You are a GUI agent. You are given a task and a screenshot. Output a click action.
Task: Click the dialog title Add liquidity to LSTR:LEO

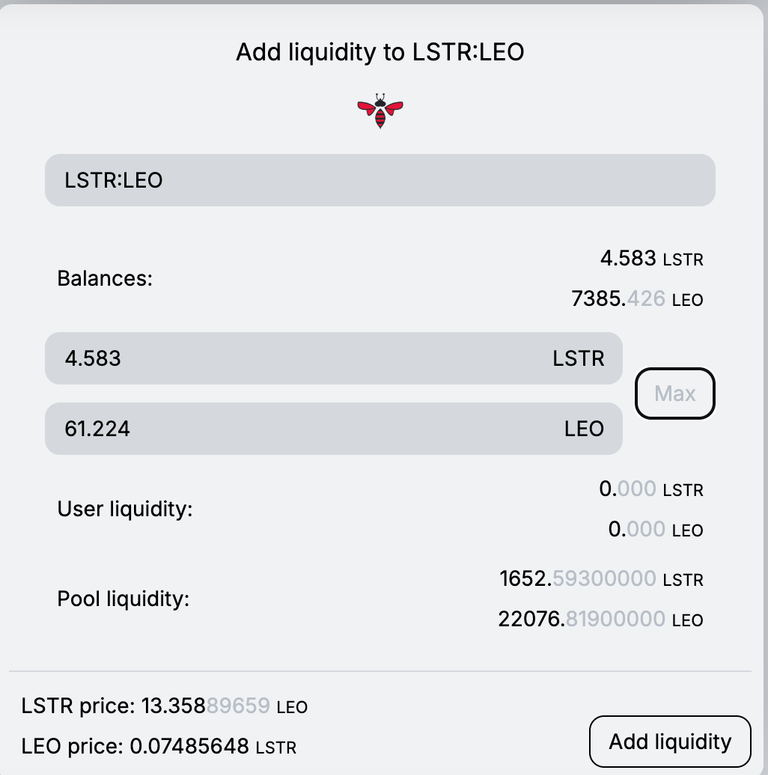point(380,52)
